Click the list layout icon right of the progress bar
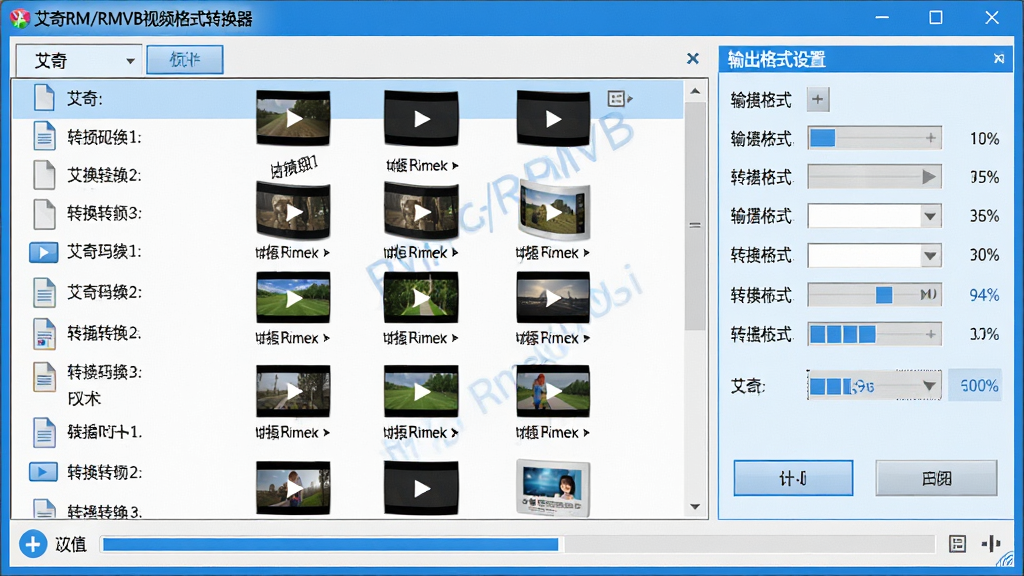Viewport: 1024px width, 576px height. tap(957, 543)
